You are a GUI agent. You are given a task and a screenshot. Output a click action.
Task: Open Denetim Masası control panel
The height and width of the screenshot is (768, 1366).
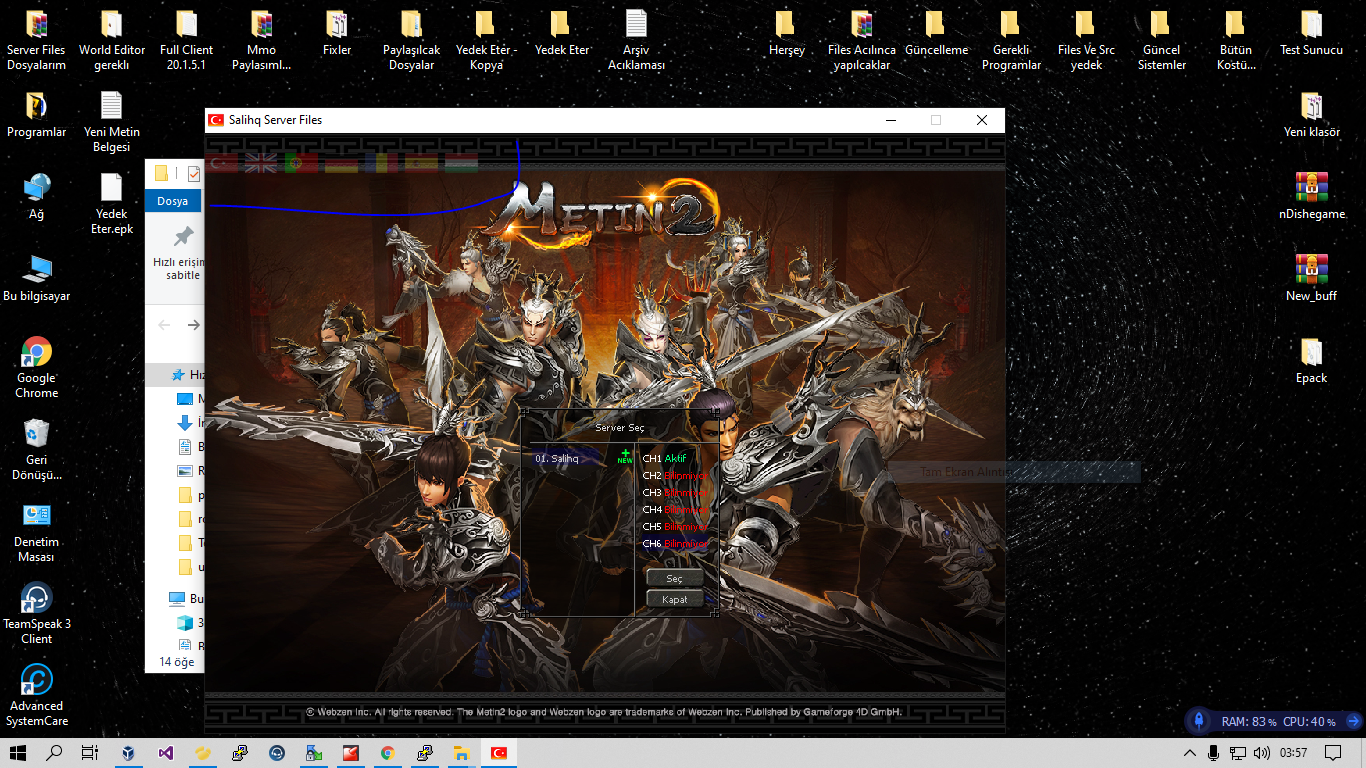(36, 534)
